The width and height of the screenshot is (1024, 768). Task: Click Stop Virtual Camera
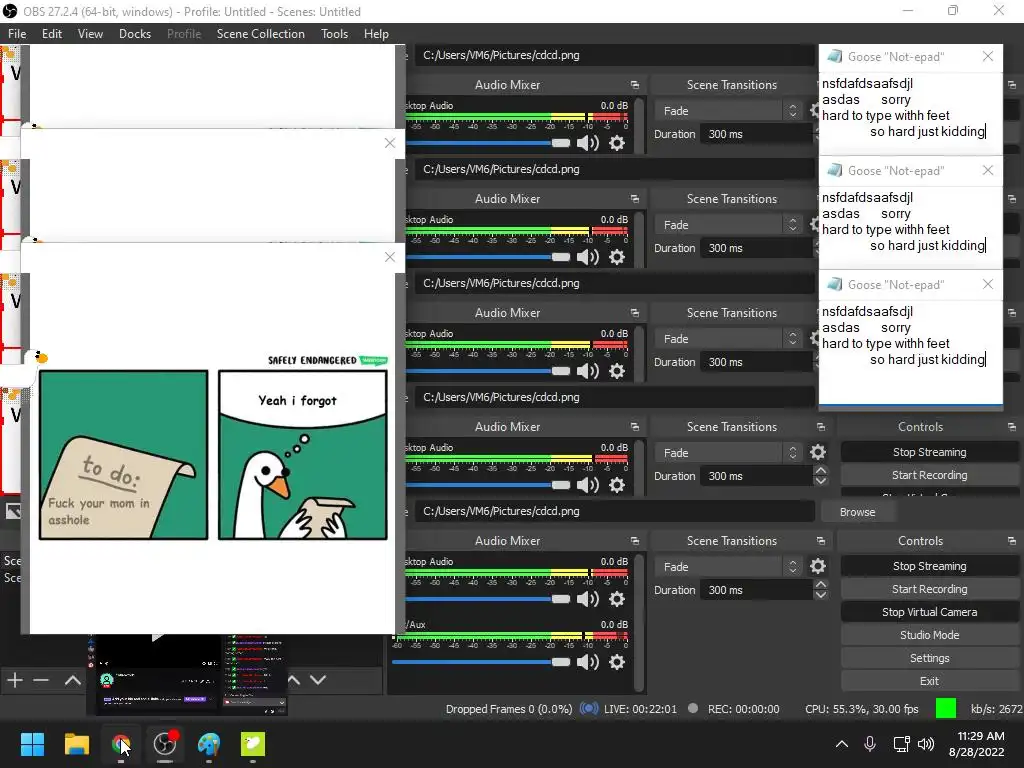click(929, 612)
